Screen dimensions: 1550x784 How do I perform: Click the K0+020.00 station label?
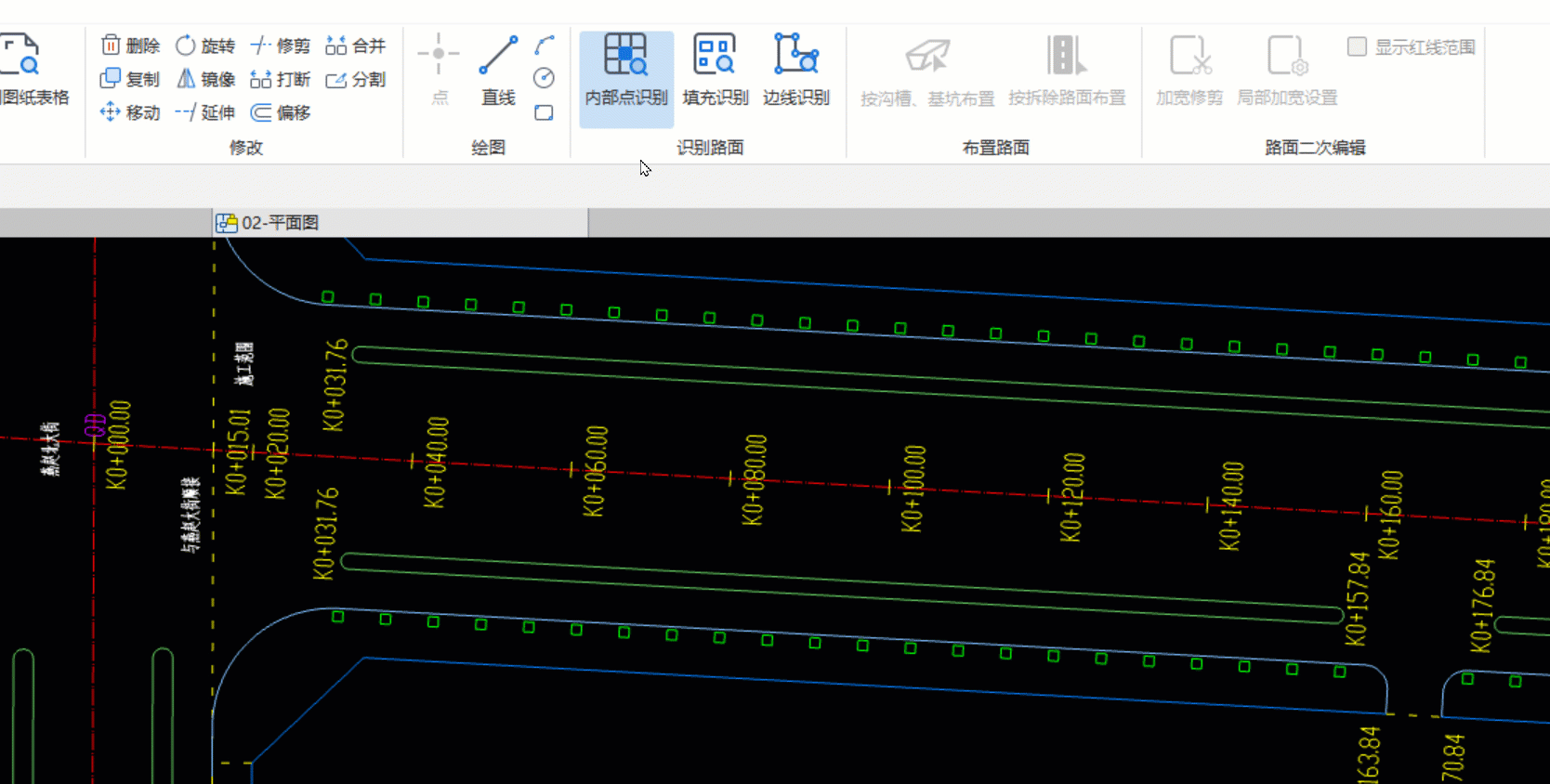276,453
